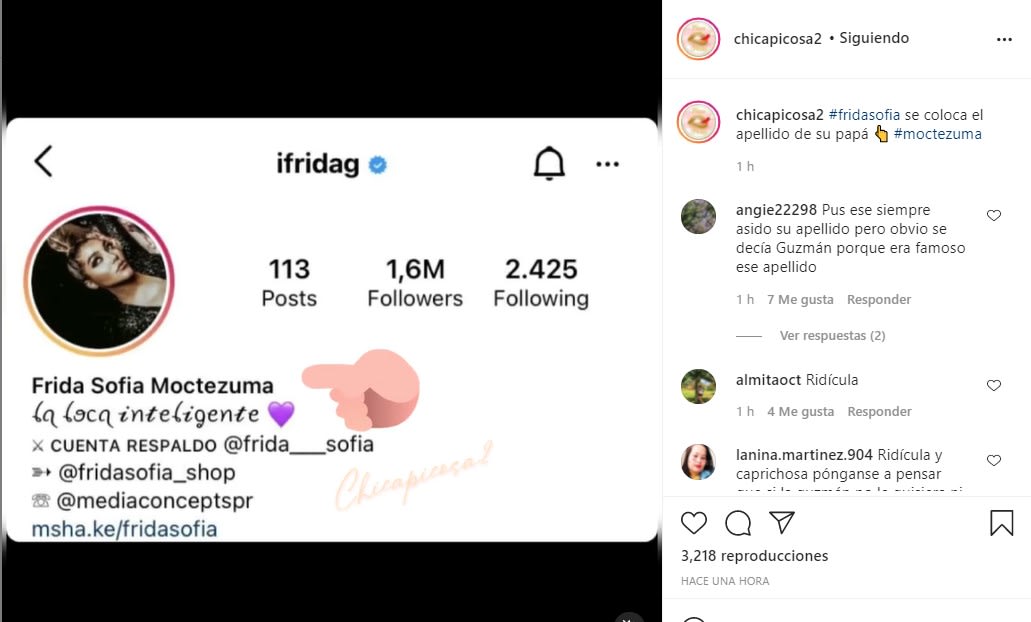Heart lanina.martinez.904's comment
This screenshot has height=622, width=1031.
(x=993, y=461)
